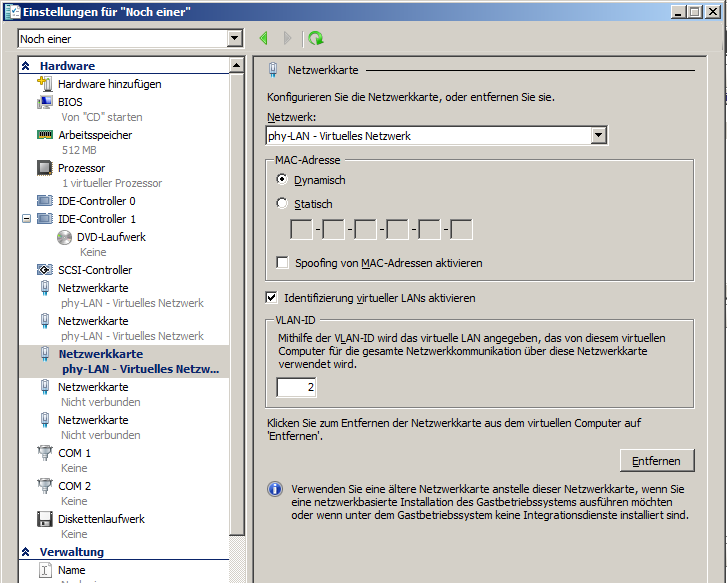Screen dimensions: 727x583
Task: Collapse the IDE-Controller 1 tree node
Action: (26, 218)
